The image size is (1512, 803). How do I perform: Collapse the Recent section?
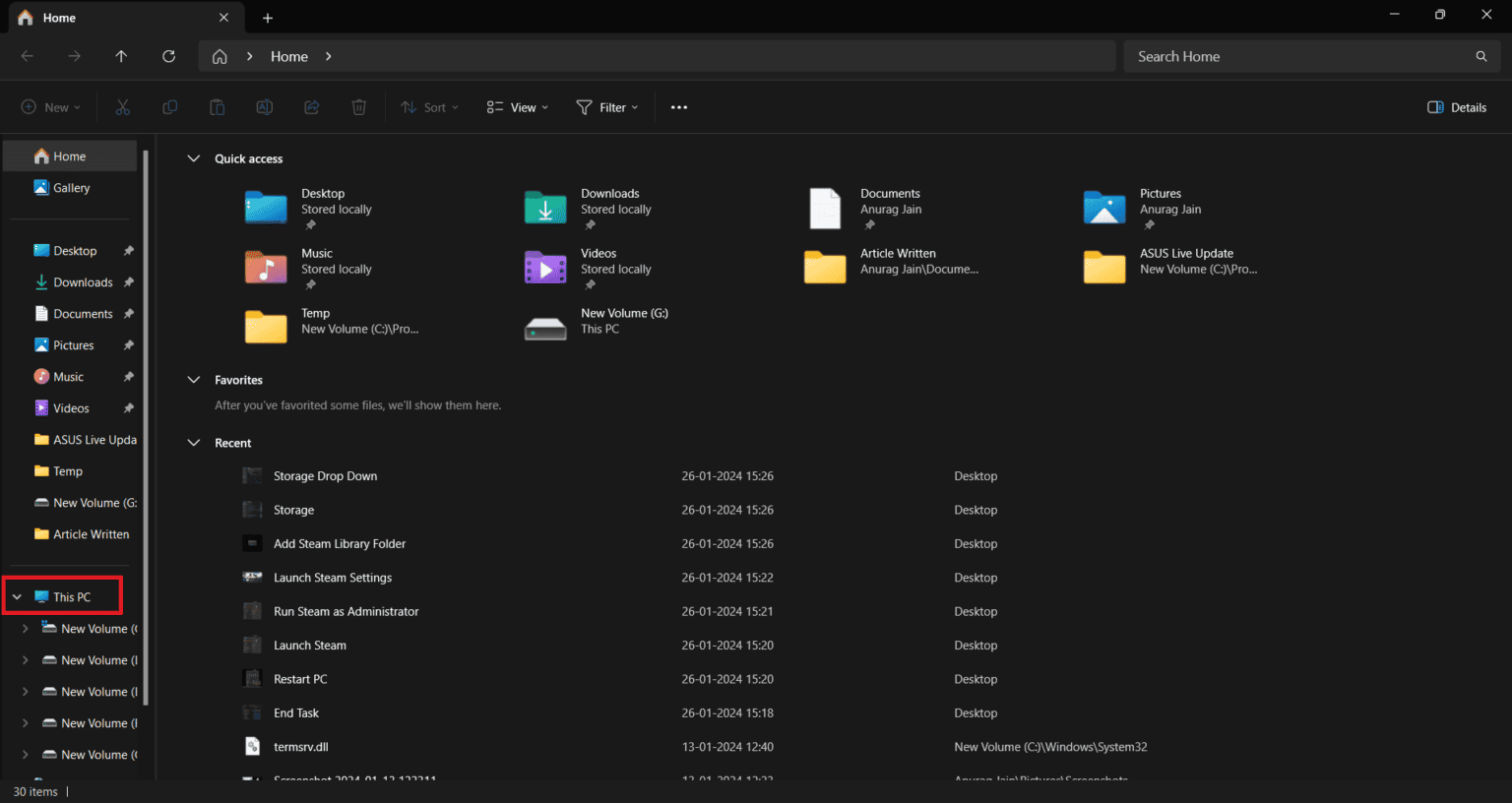(193, 442)
